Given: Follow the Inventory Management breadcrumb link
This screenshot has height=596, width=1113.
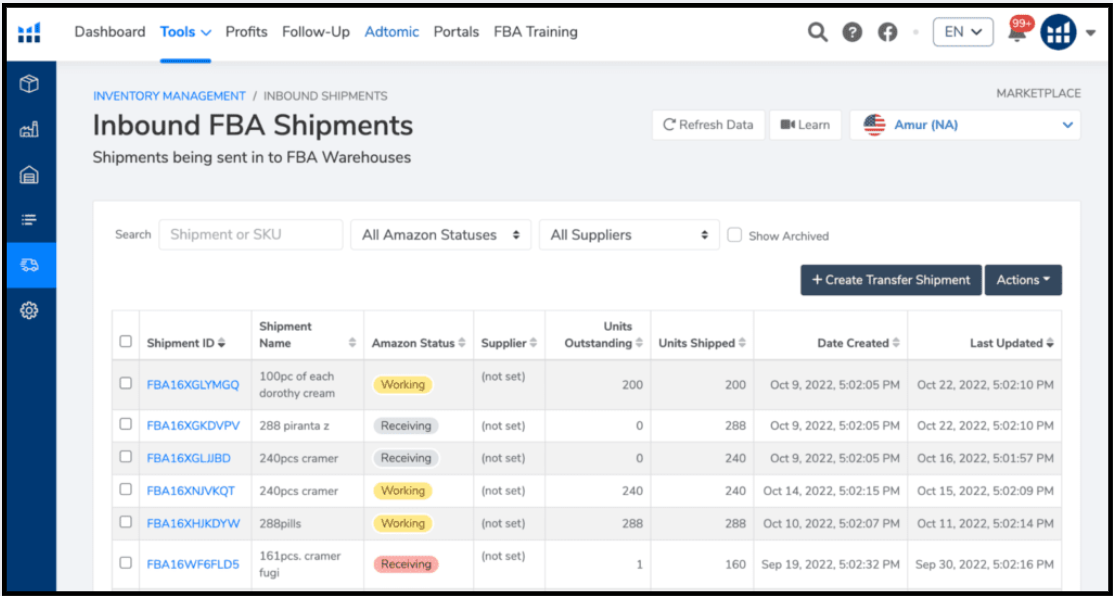Looking at the screenshot, I should click(x=169, y=96).
